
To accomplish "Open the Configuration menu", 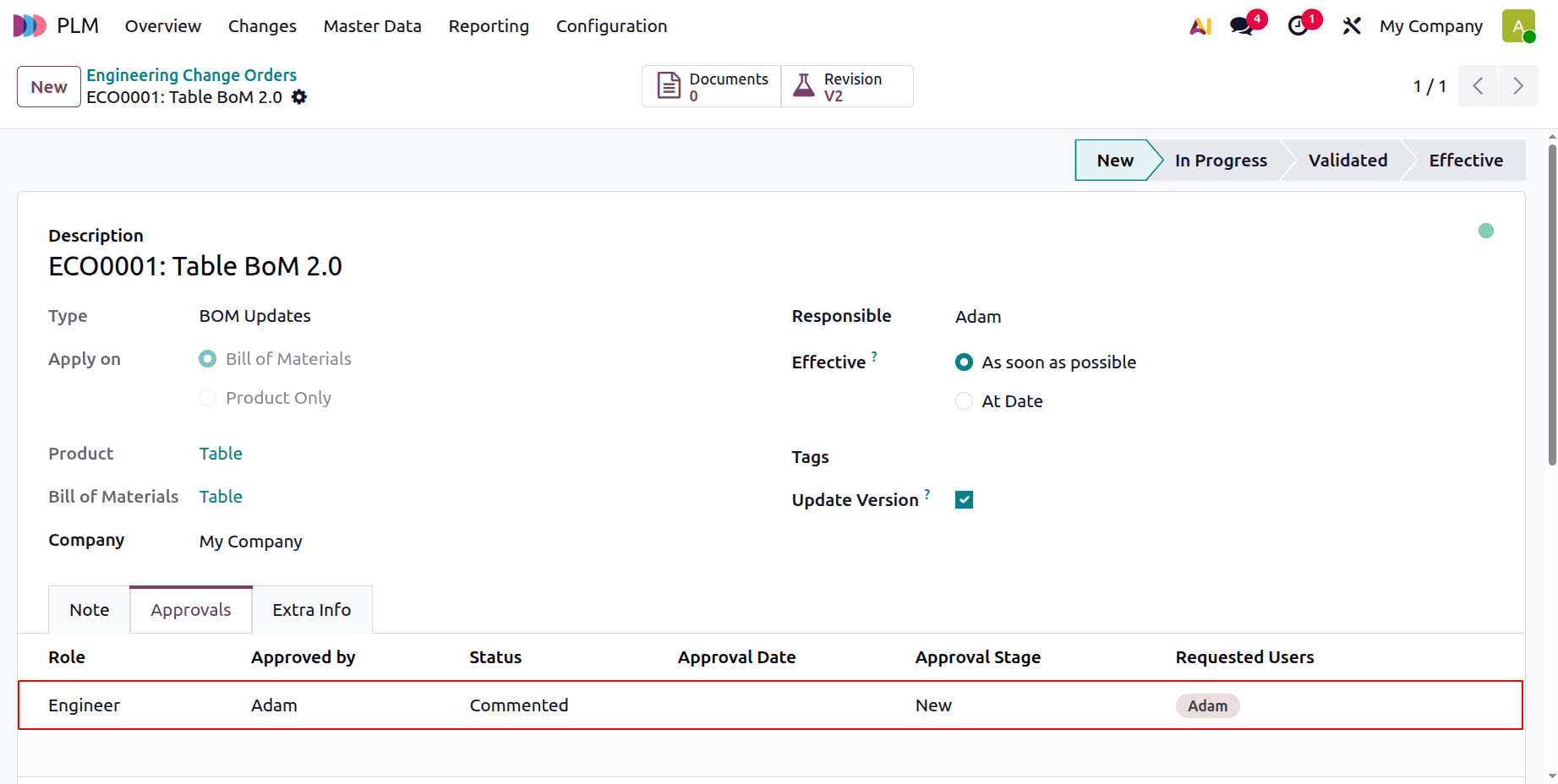I will tap(611, 26).
